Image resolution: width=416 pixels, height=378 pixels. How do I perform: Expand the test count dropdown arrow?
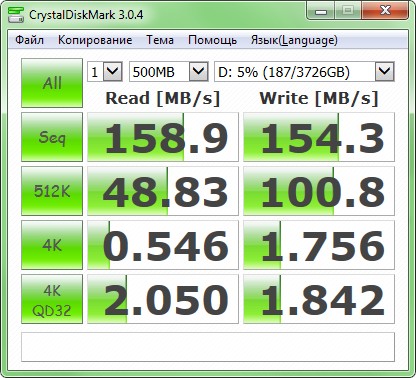tap(113, 72)
